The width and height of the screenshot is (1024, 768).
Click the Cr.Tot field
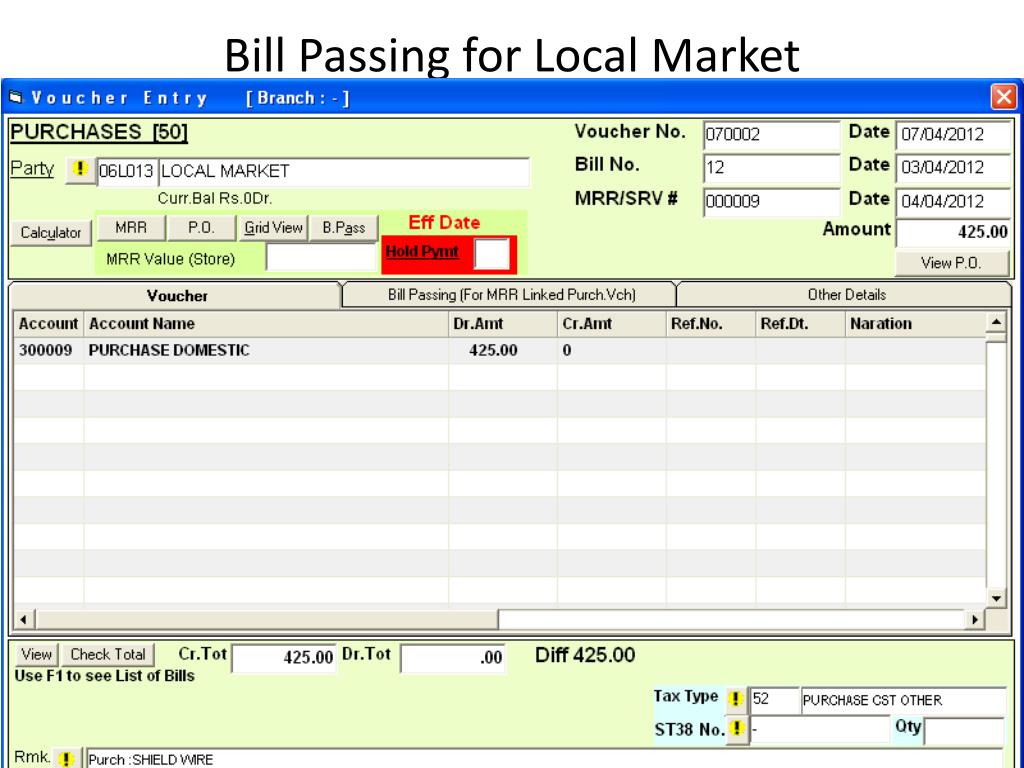click(284, 658)
